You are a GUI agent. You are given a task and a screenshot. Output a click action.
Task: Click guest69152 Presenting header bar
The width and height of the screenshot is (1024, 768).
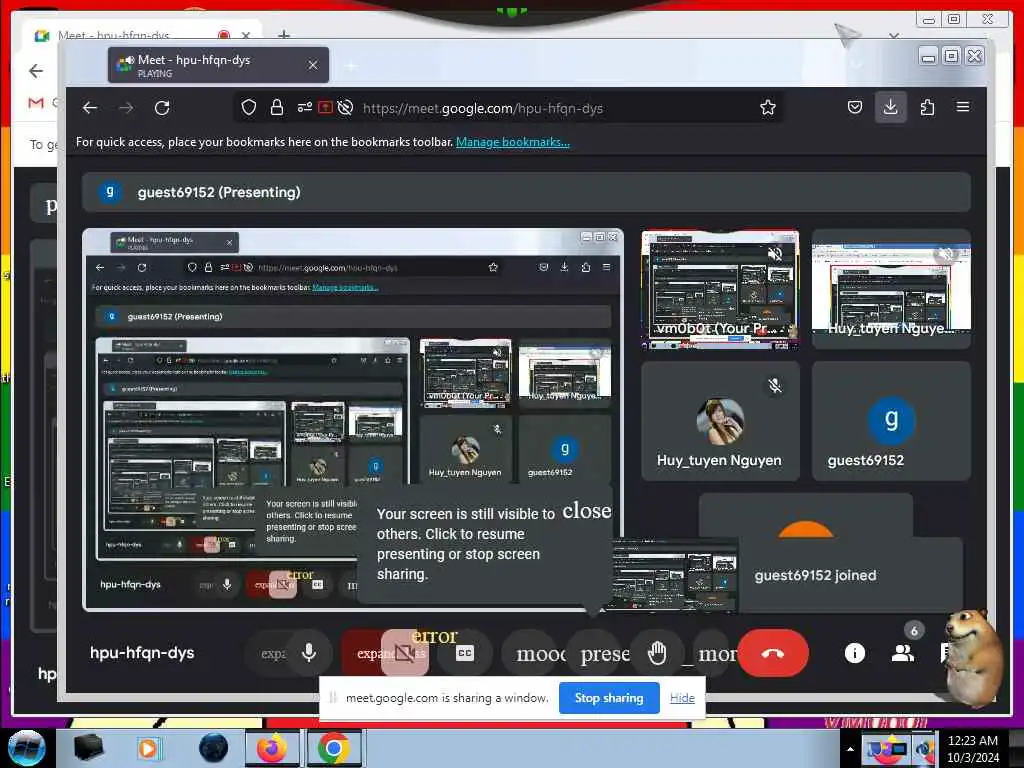click(526, 192)
